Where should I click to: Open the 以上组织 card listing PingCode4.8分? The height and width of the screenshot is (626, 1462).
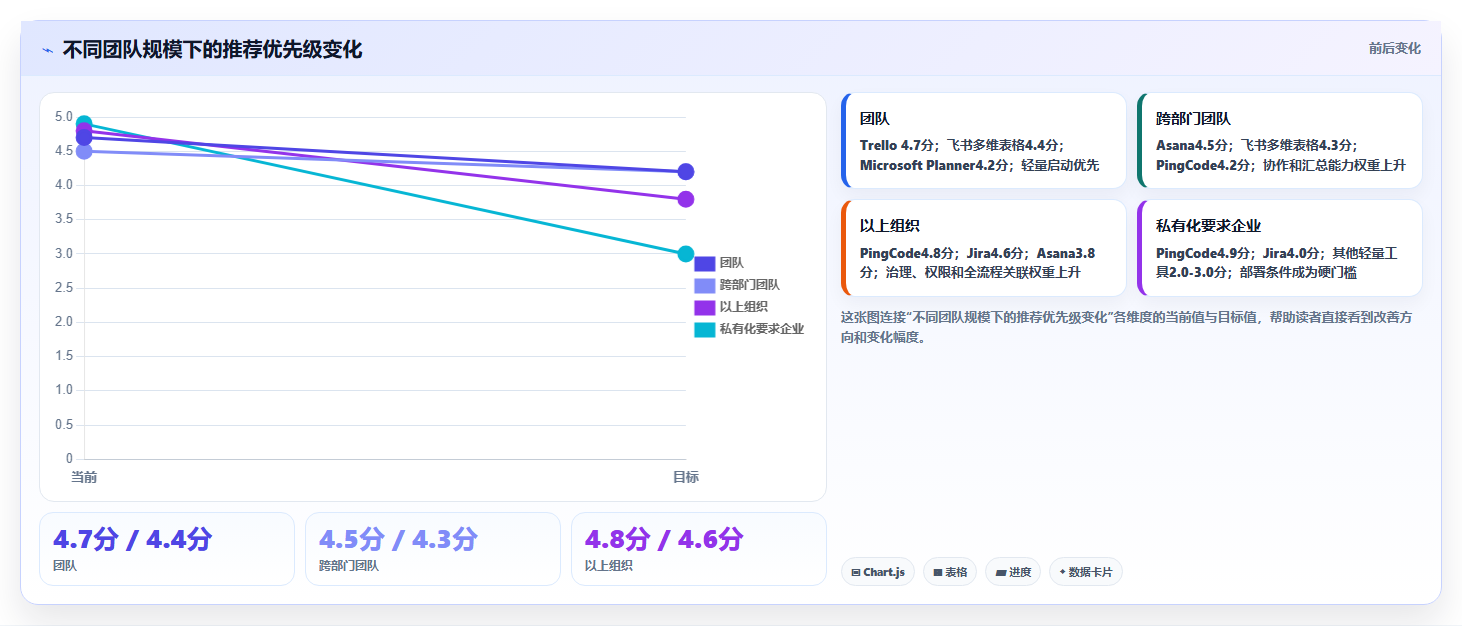pos(984,248)
